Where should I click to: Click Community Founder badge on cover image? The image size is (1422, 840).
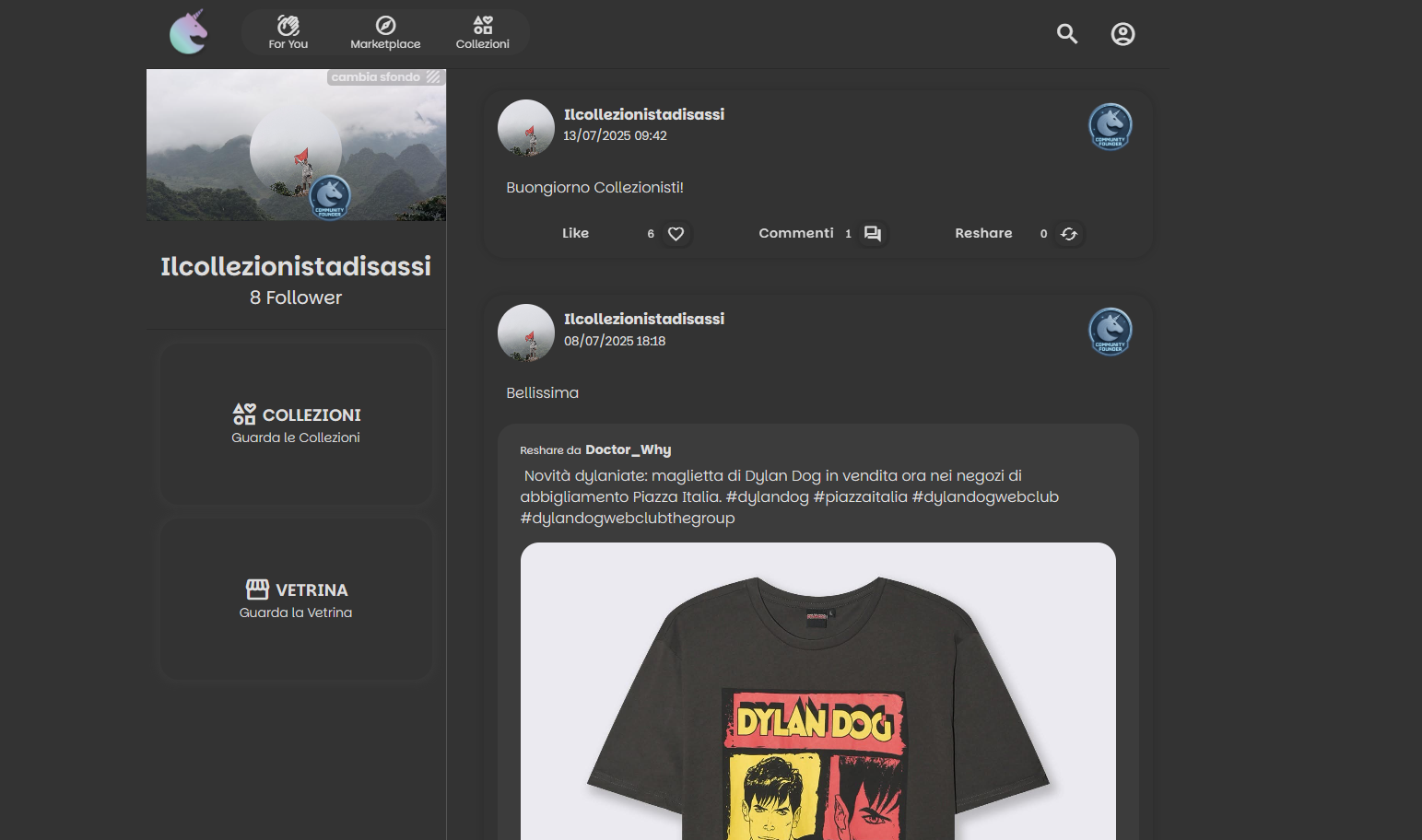(330, 196)
